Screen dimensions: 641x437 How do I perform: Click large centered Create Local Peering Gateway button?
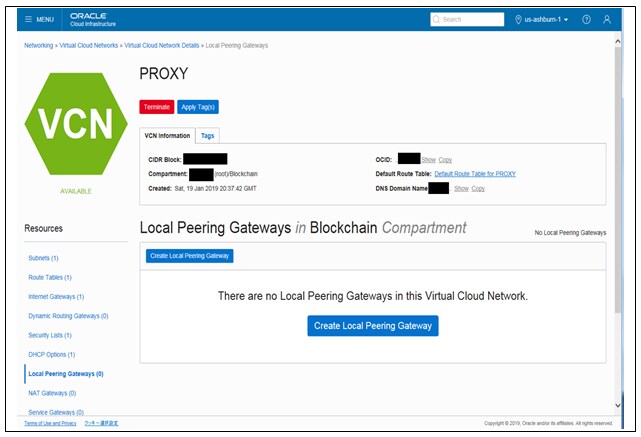pyautogui.click(x=373, y=326)
